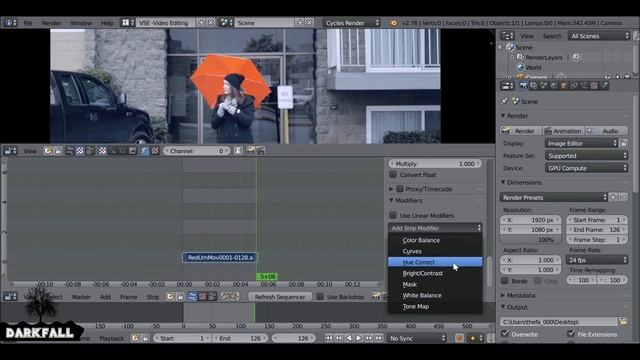The width and height of the screenshot is (640, 360).
Task: Open the All Scenes filter dropdown
Action: click(x=599, y=36)
